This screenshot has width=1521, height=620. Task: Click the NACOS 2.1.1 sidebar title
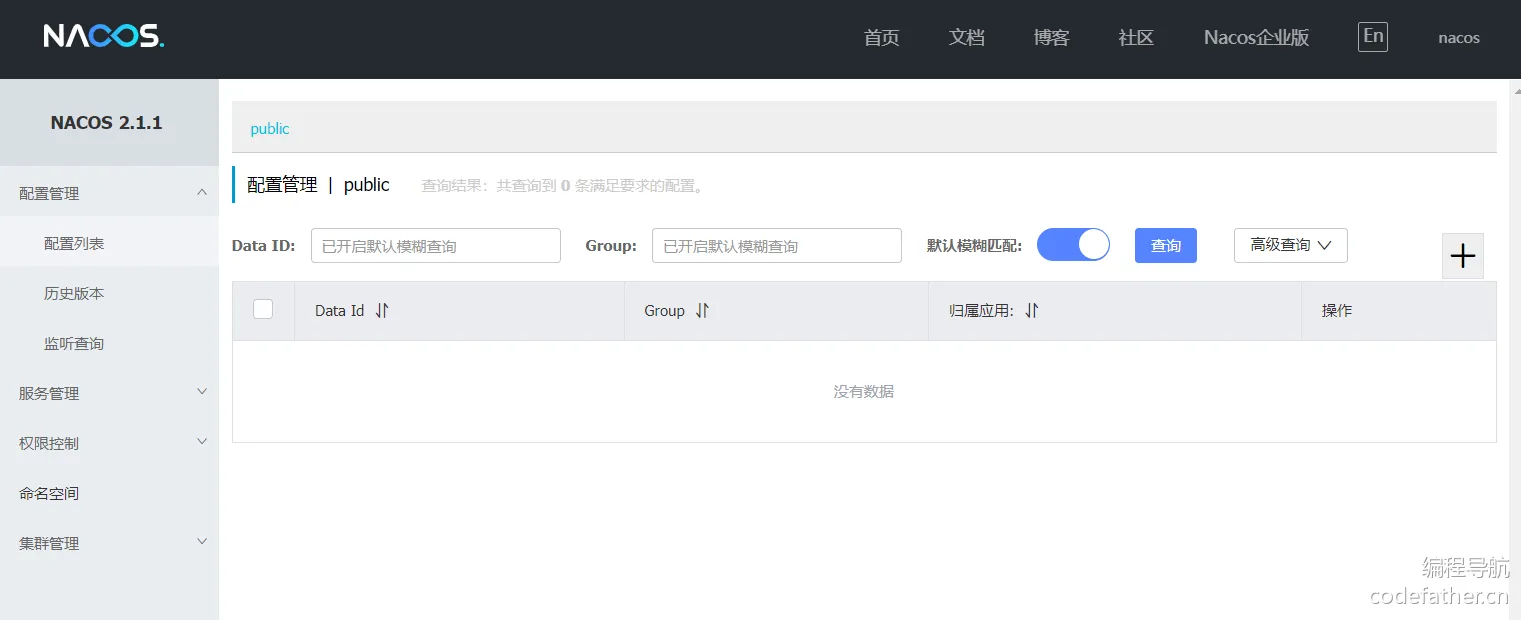(x=107, y=122)
